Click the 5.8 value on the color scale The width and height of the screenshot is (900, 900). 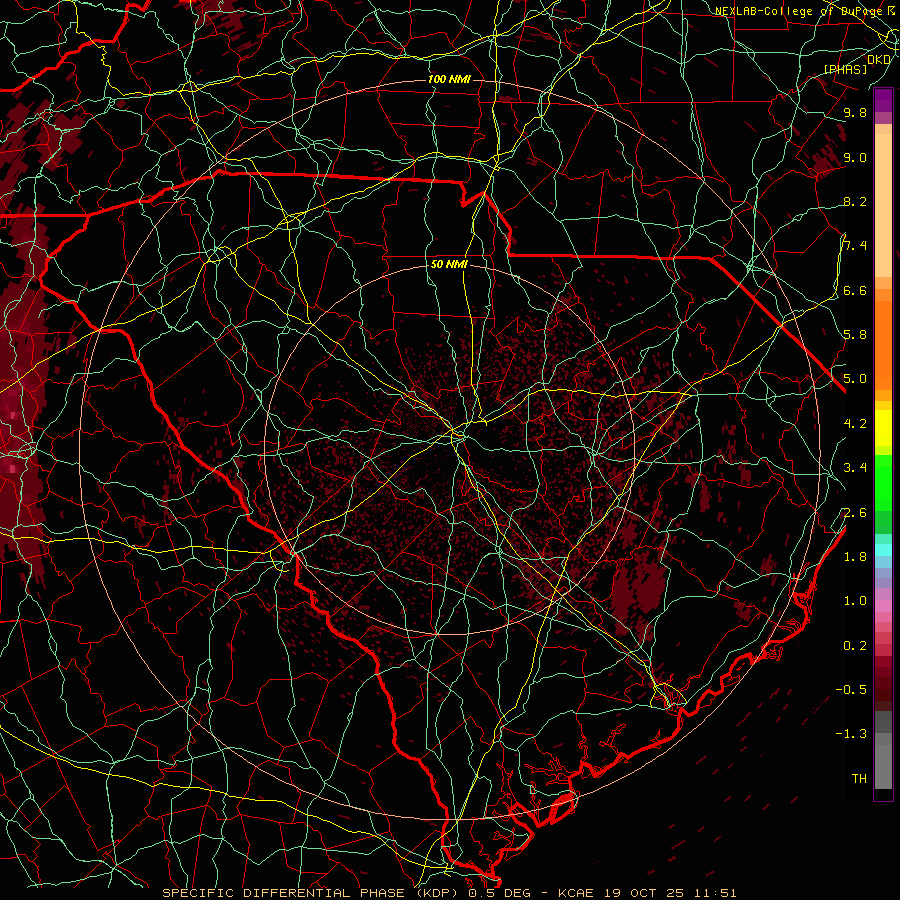pos(855,335)
